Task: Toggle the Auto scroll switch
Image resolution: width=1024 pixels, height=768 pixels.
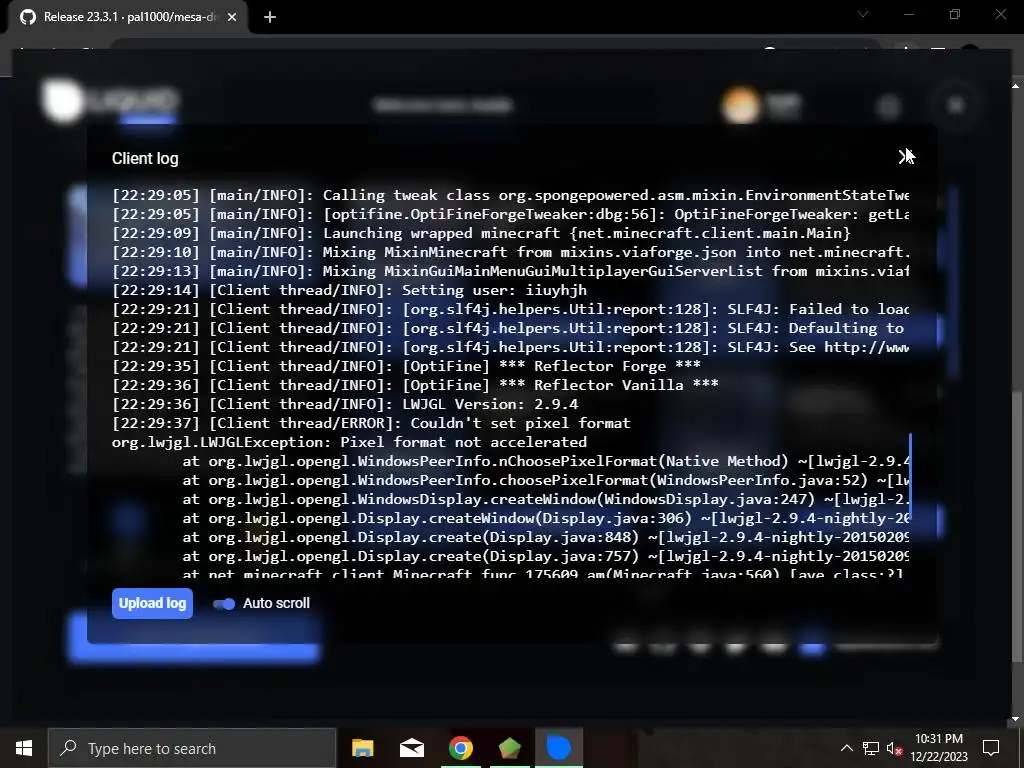Action: [224, 604]
